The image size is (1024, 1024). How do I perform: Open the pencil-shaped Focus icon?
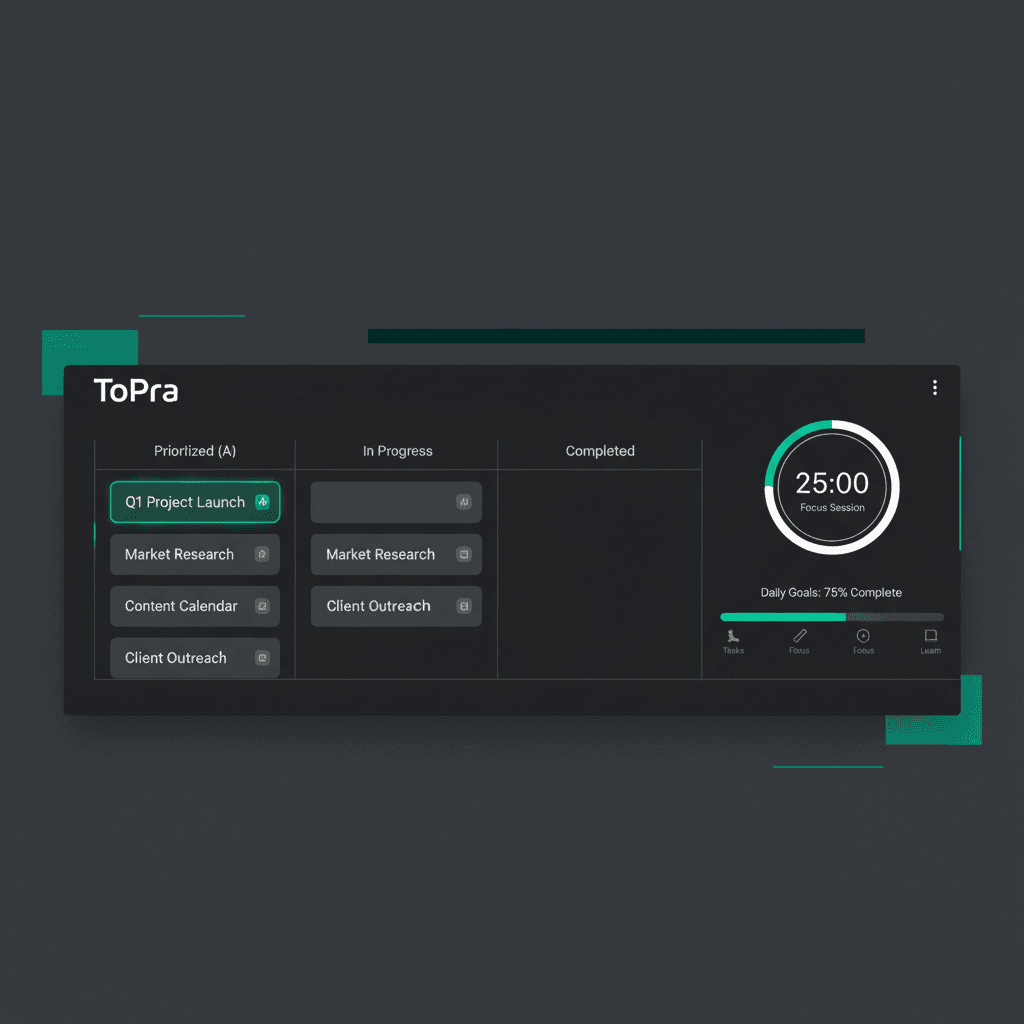point(799,640)
